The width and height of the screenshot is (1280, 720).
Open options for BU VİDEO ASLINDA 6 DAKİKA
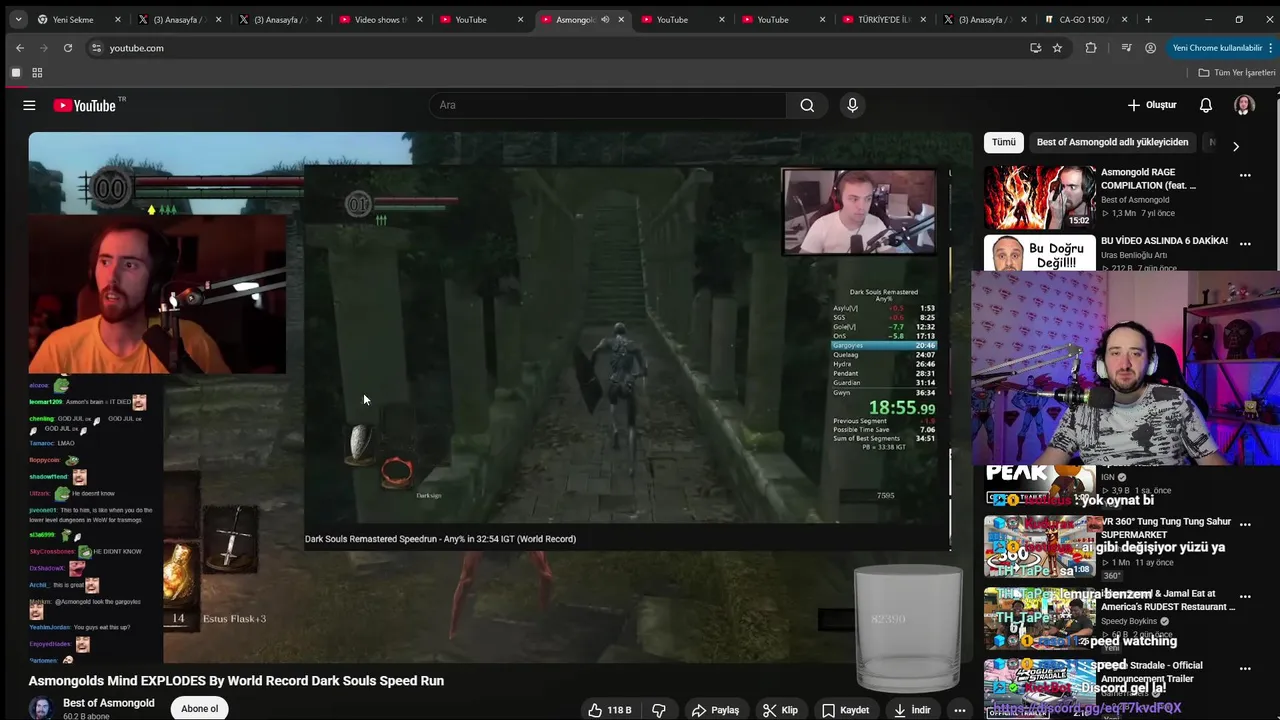click(1245, 243)
